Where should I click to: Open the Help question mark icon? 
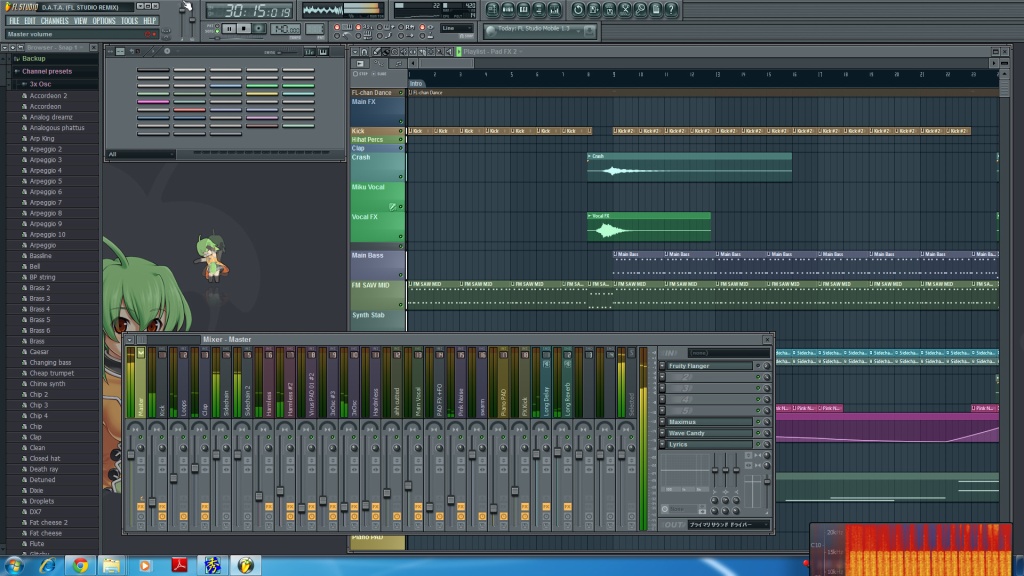click(671, 10)
